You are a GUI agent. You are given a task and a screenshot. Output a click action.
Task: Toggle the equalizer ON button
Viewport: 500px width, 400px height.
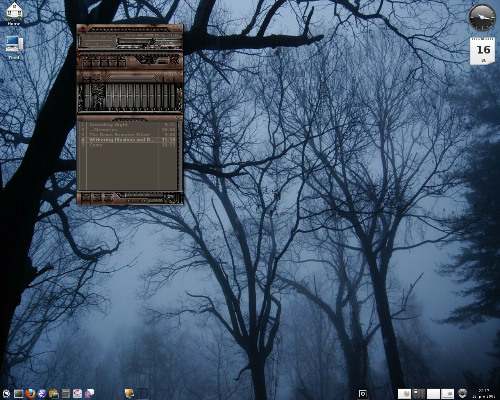pyautogui.click(x=87, y=80)
